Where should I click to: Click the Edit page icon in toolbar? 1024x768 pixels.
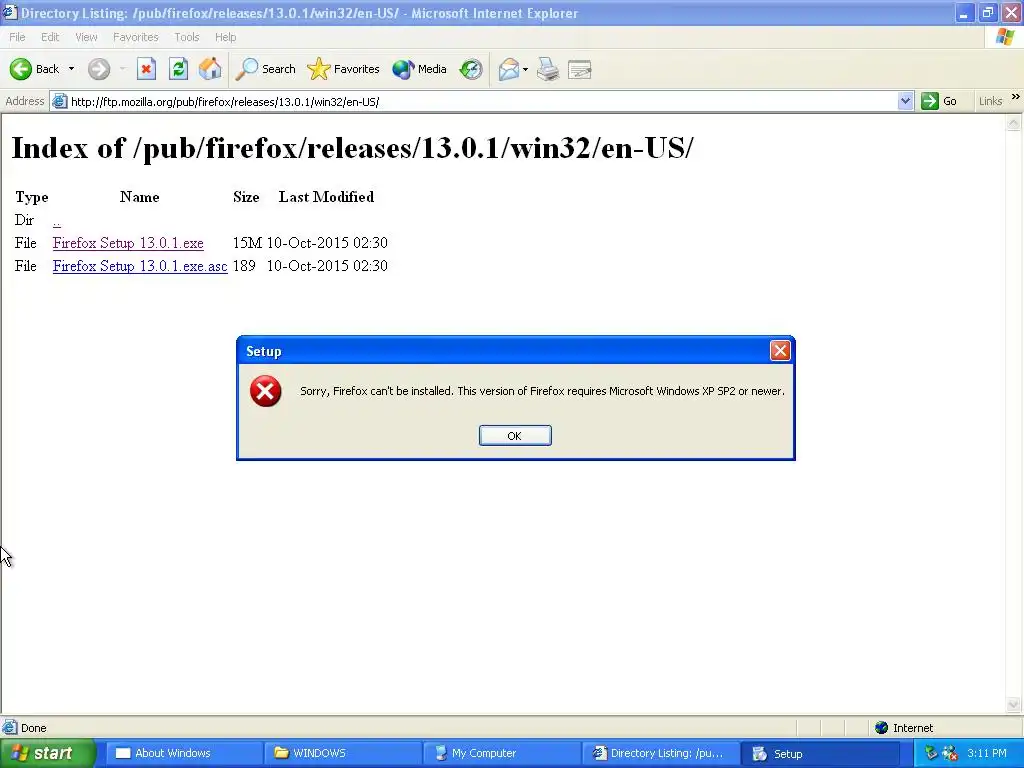click(580, 69)
